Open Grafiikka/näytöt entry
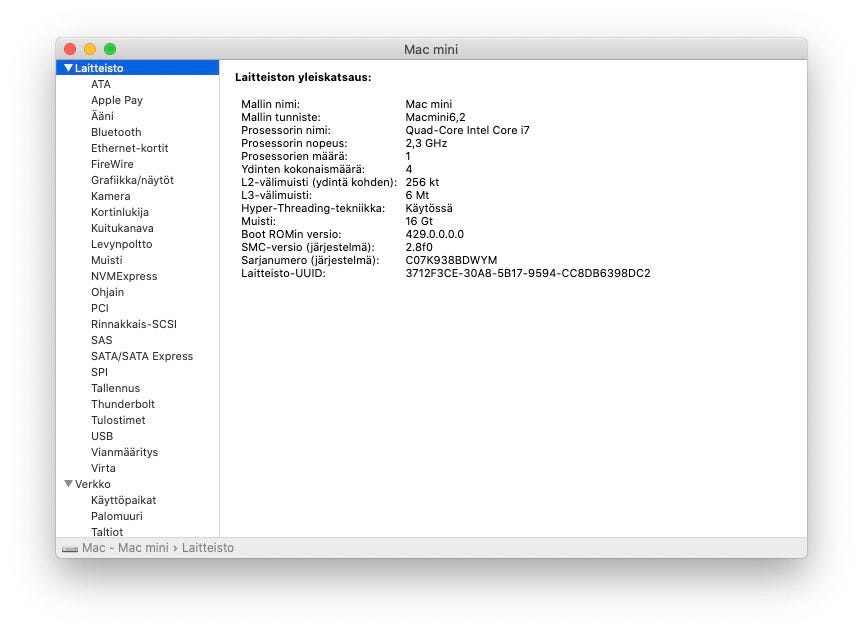863x632 pixels. (x=132, y=180)
